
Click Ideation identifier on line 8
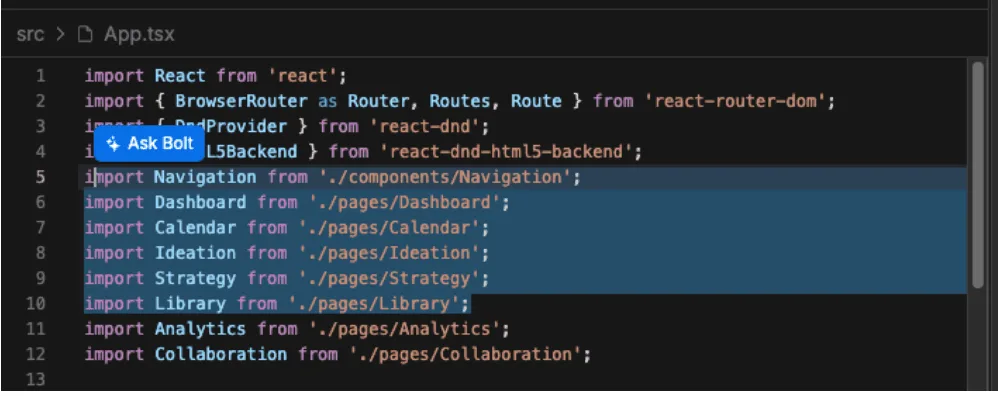pos(195,253)
